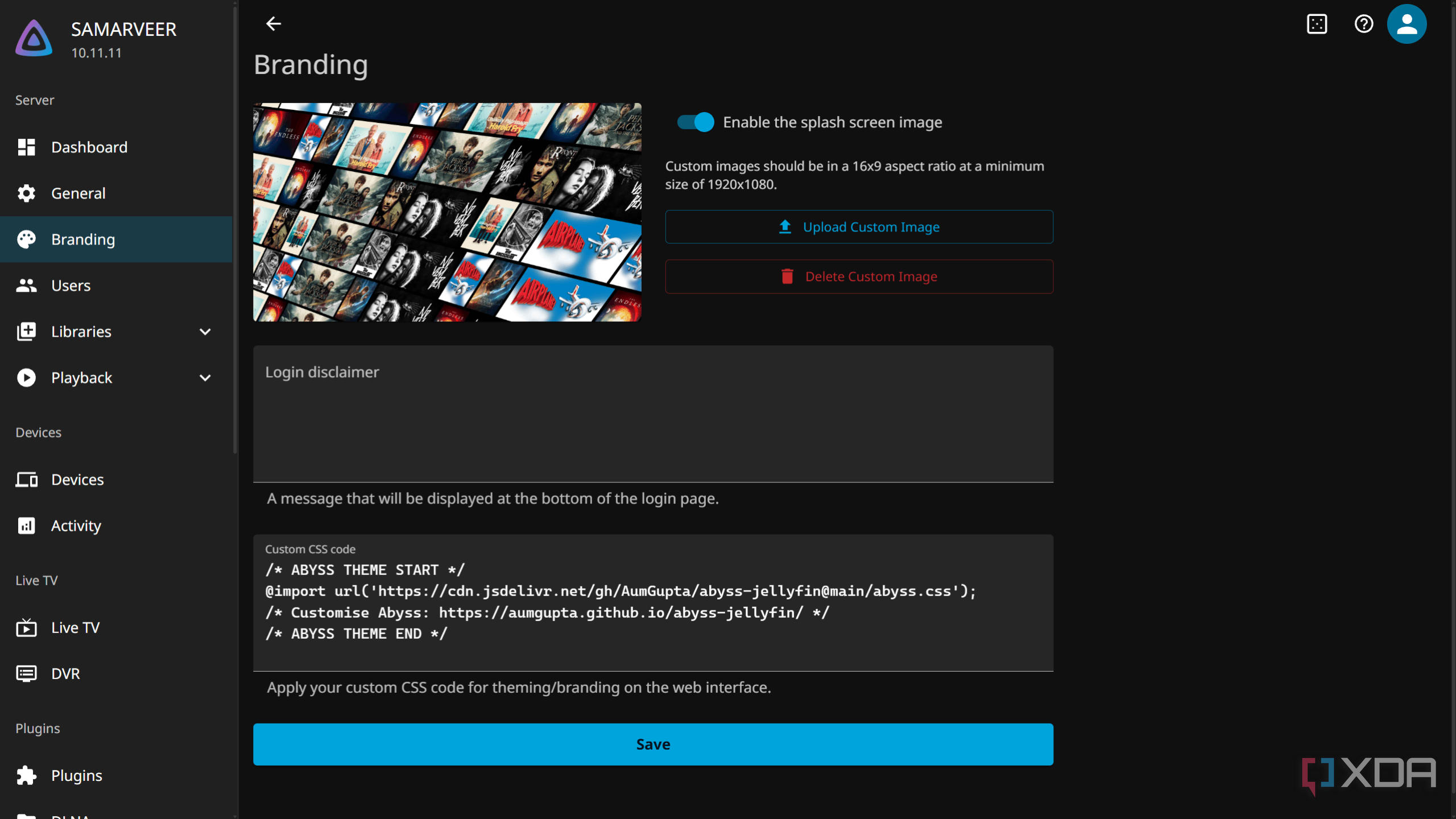Open Users in the sidebar
The height and width of the screenshot is (819, 1456).
coord(116,286)
